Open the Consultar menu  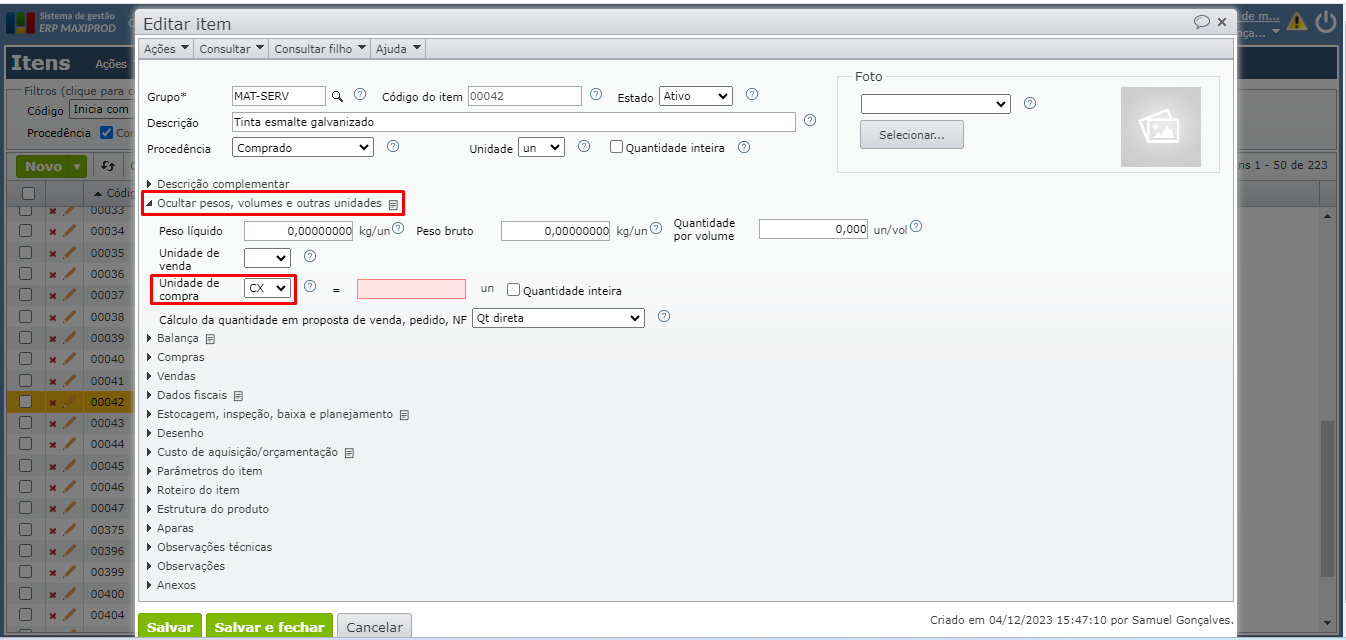[231, 48]
